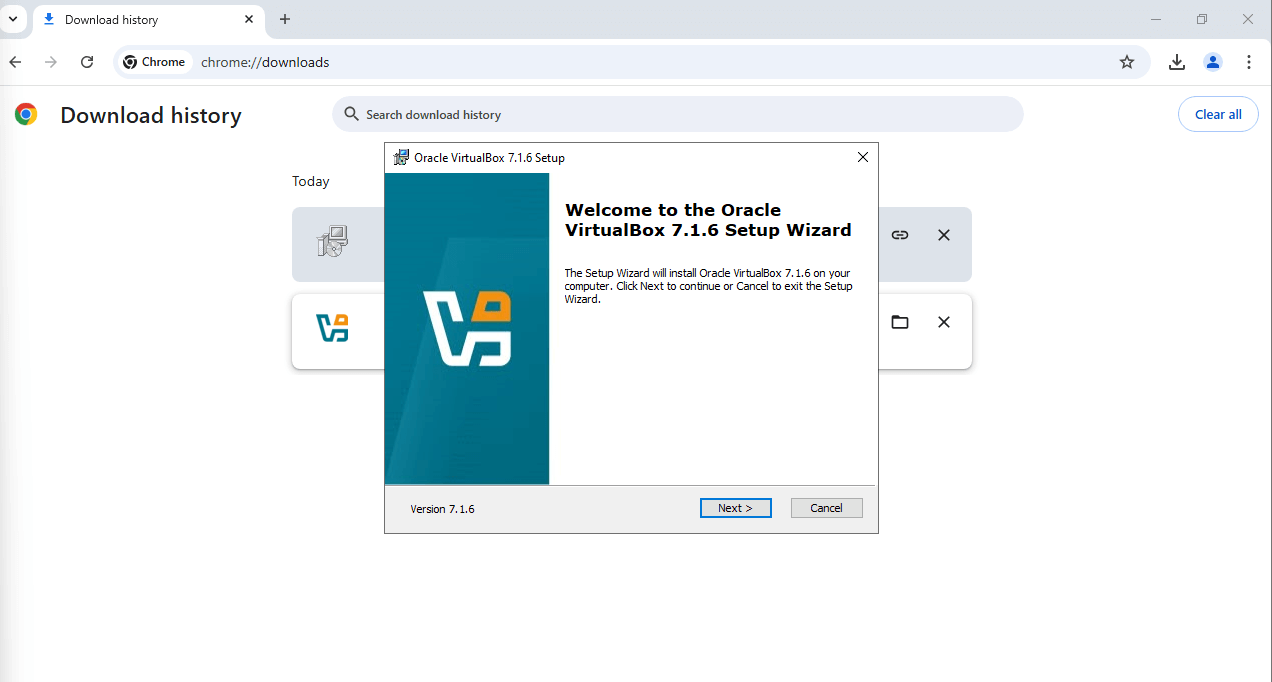The image size is (1272, 682).
Task: Close the Oracle VirtualBox Setup dialog
Action: (x=863, y=157)
